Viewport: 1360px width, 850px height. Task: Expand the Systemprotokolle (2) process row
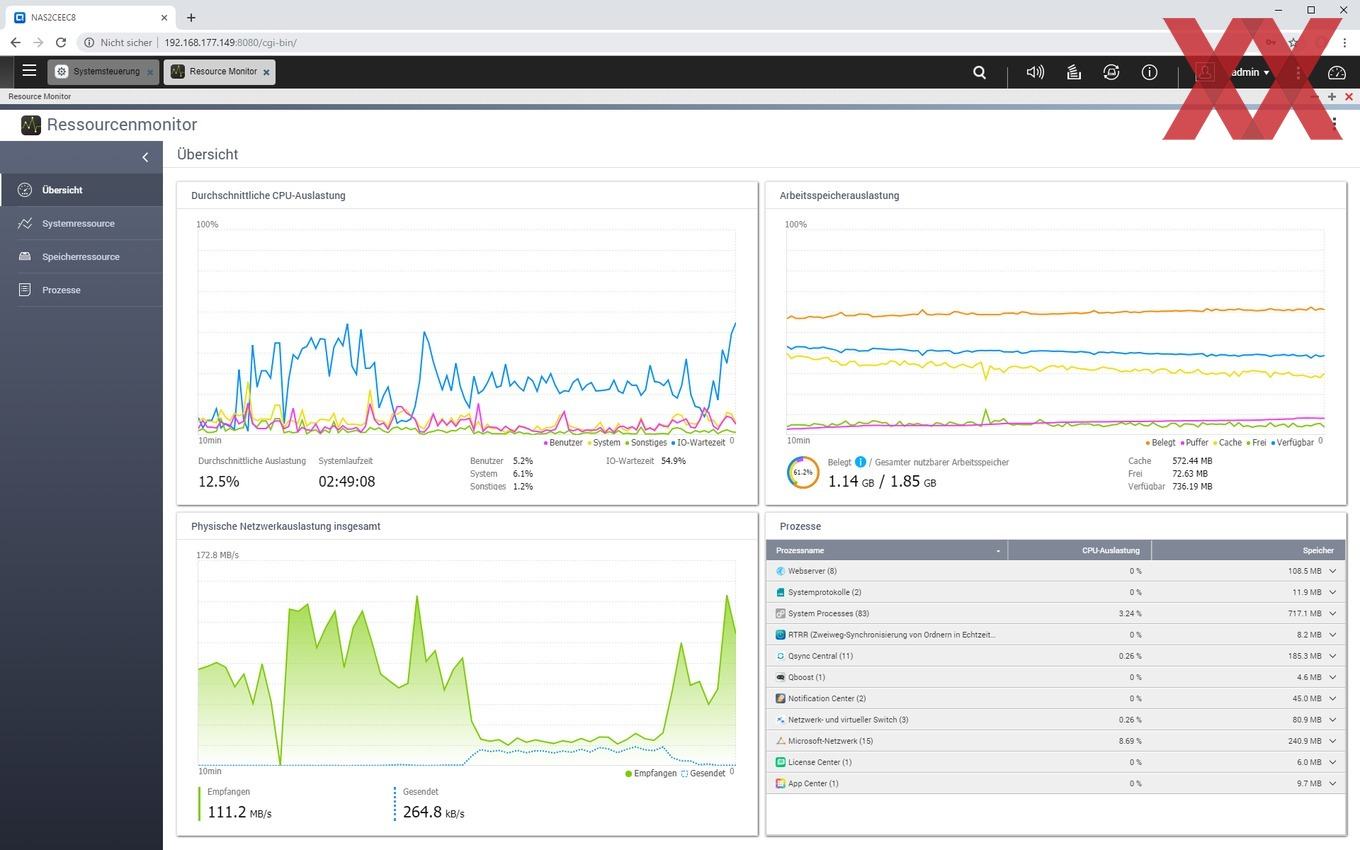pyautogui.click(x=1333, y=592)
